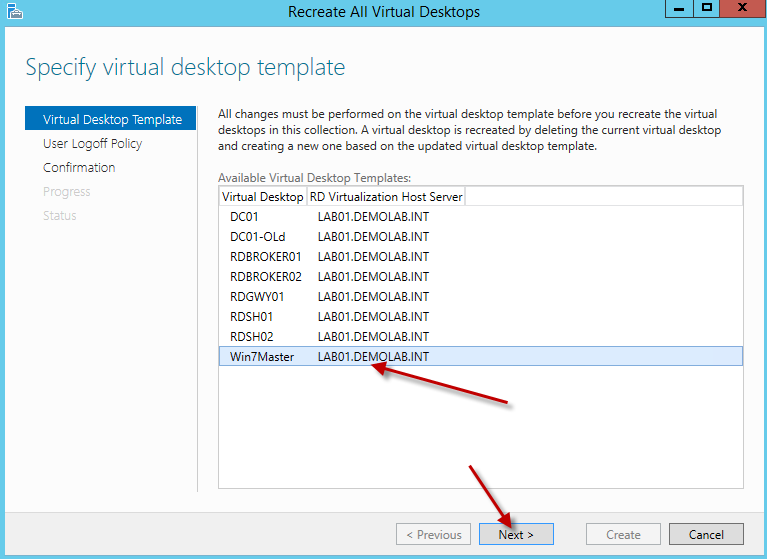This screenshot has width=767, height=559.
Task: Sort by RD Virtualization Host Server column
Action: pyautogui.click(x=385, y=197)
